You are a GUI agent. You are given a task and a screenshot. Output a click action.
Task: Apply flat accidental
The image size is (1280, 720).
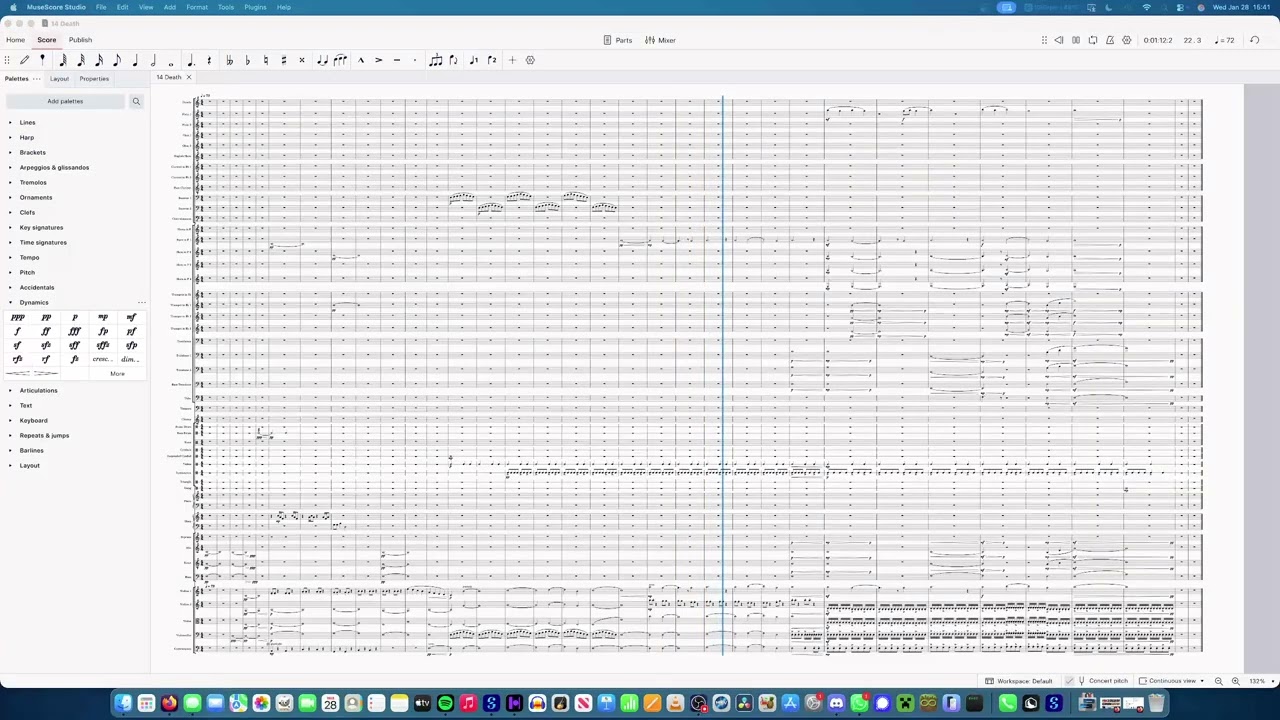[x=247, y=60]
